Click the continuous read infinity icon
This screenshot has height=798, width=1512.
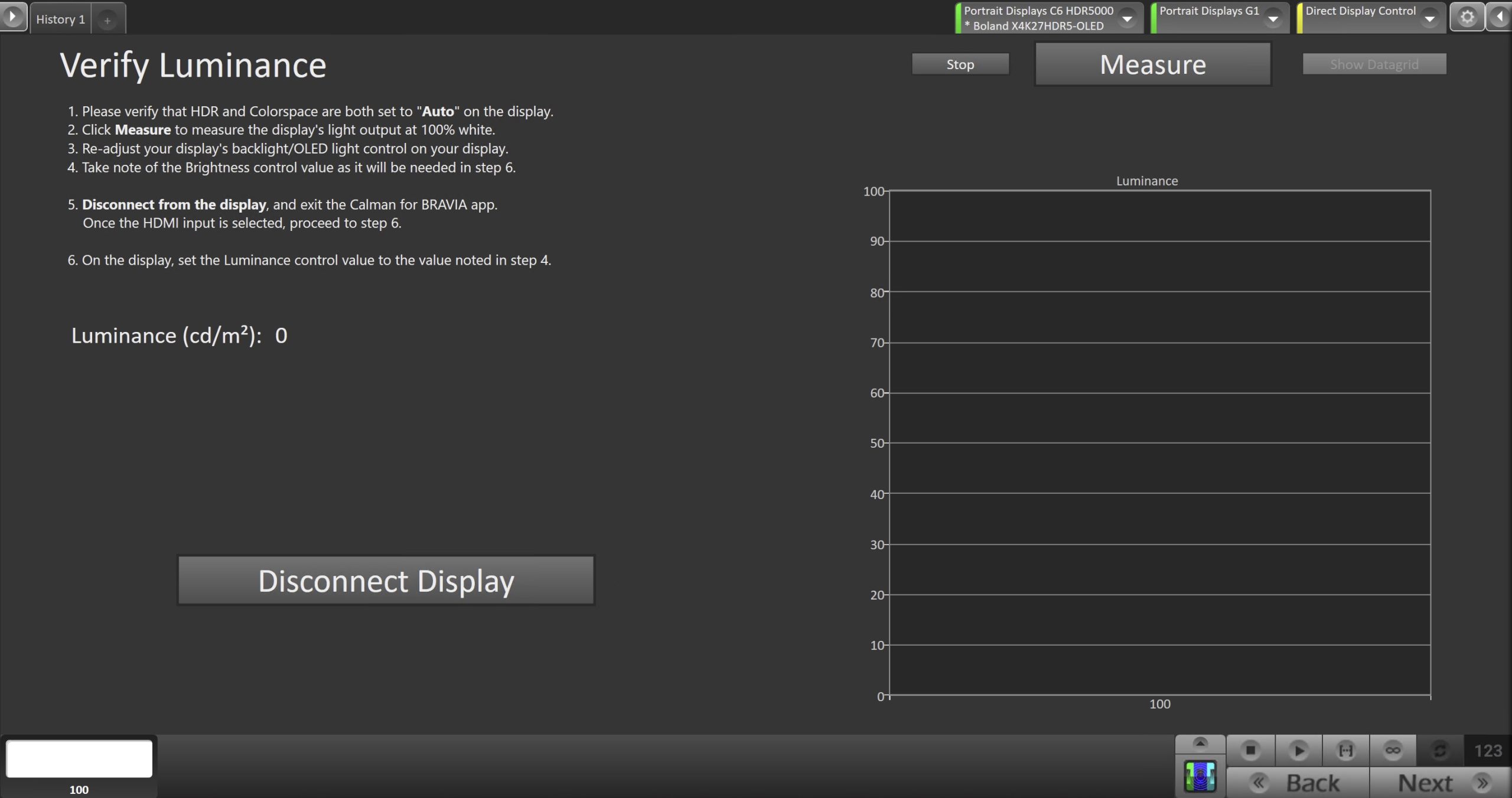tap(1393, 750)
